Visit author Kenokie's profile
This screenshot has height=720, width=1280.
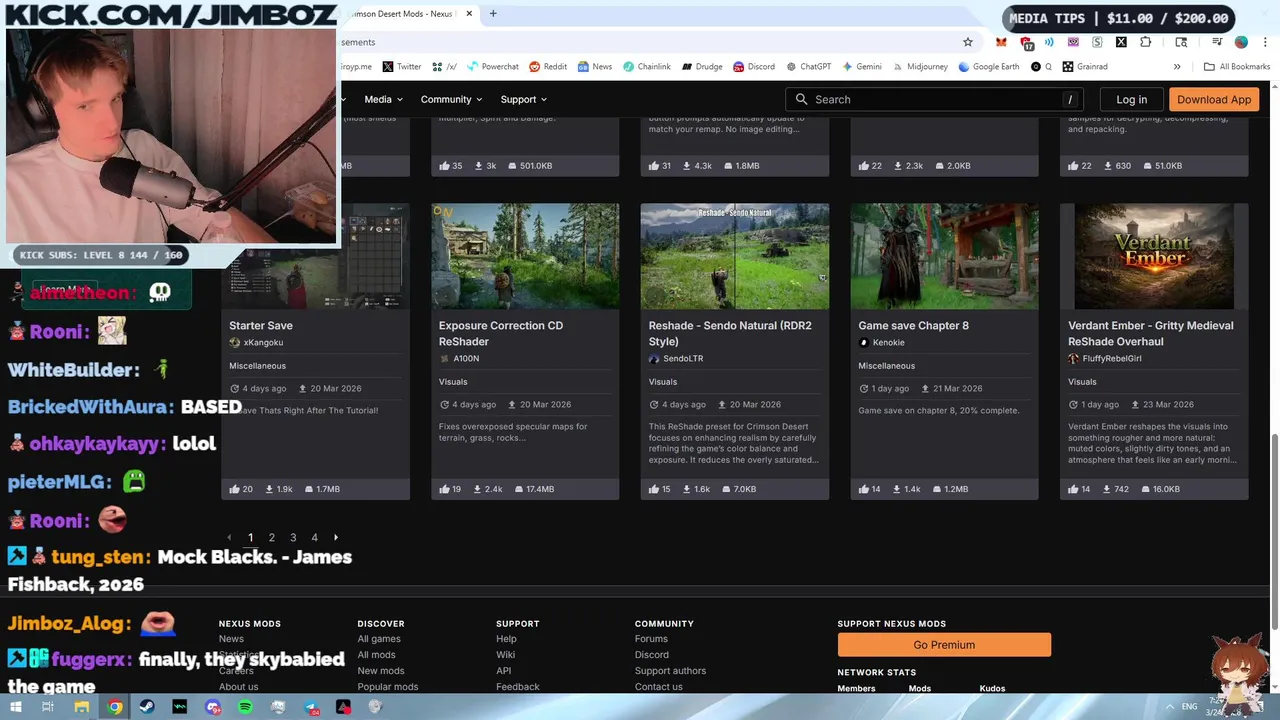pos(889,342)
